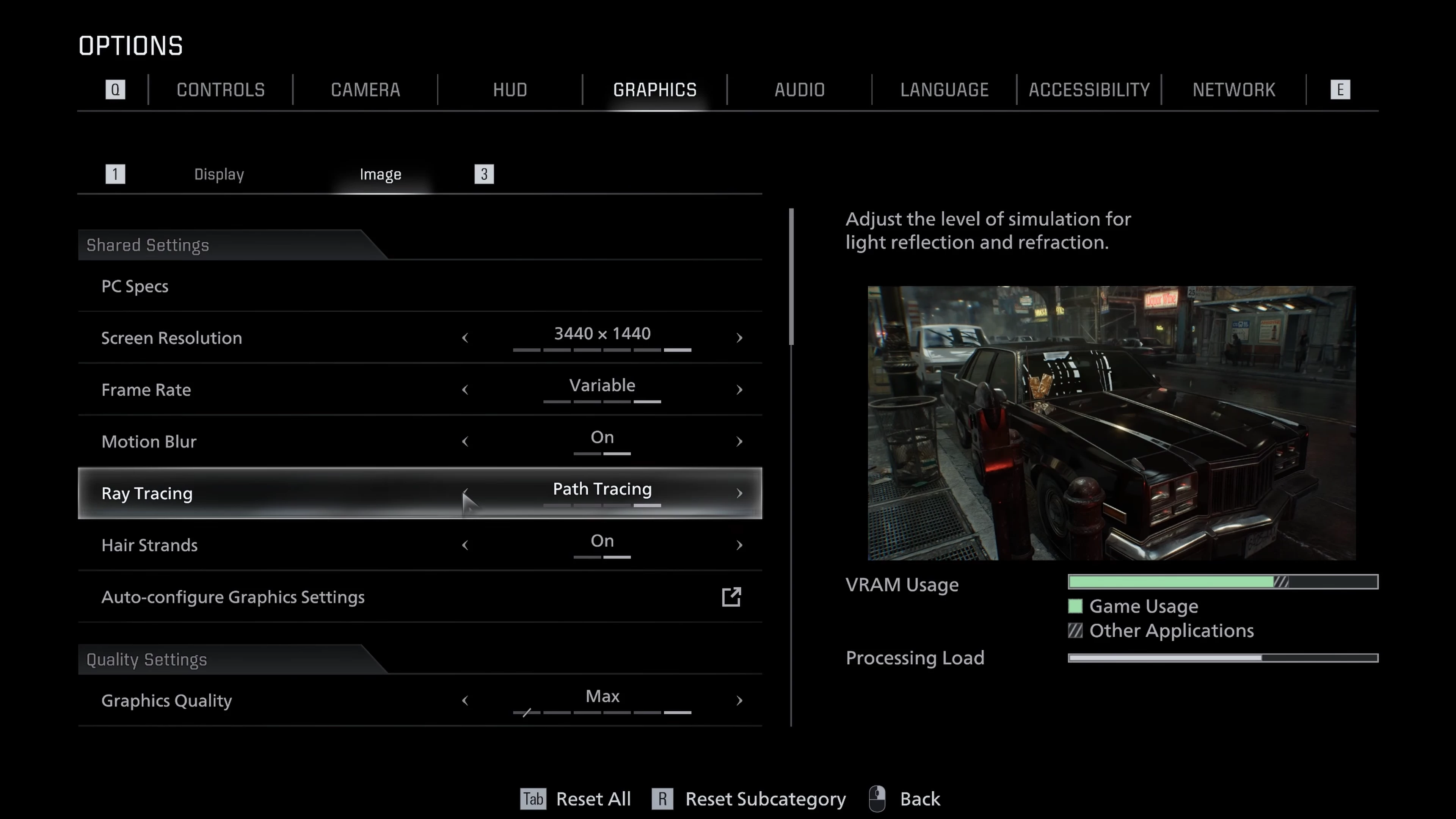Go to the next Screen Resolution option
Image resolution: width=1456 pixels, height=819 pixels.
(739, 338)
